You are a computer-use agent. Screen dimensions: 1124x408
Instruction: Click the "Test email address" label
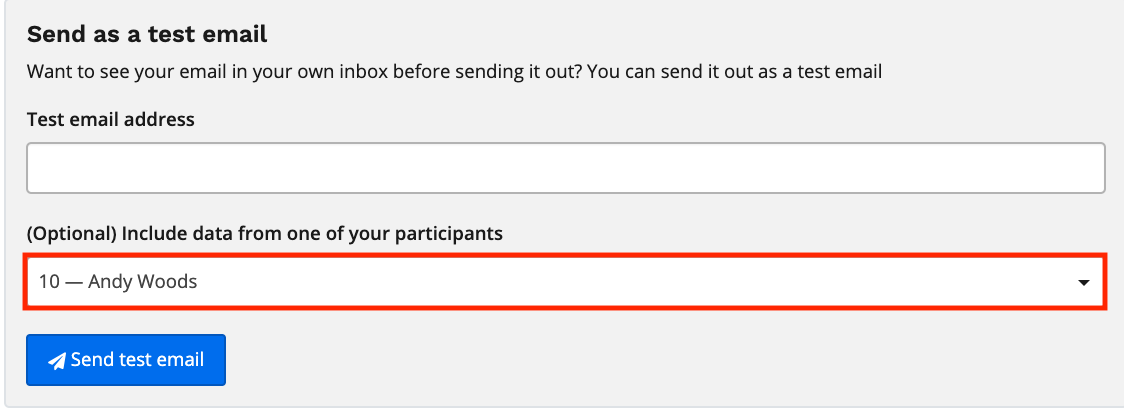pos(111,120)
